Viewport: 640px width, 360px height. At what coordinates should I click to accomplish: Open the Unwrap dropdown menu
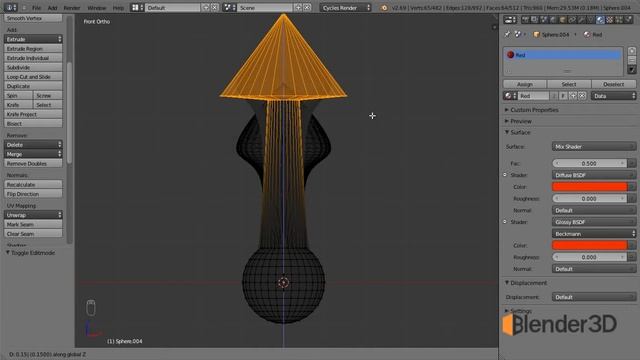click(33, 215)
